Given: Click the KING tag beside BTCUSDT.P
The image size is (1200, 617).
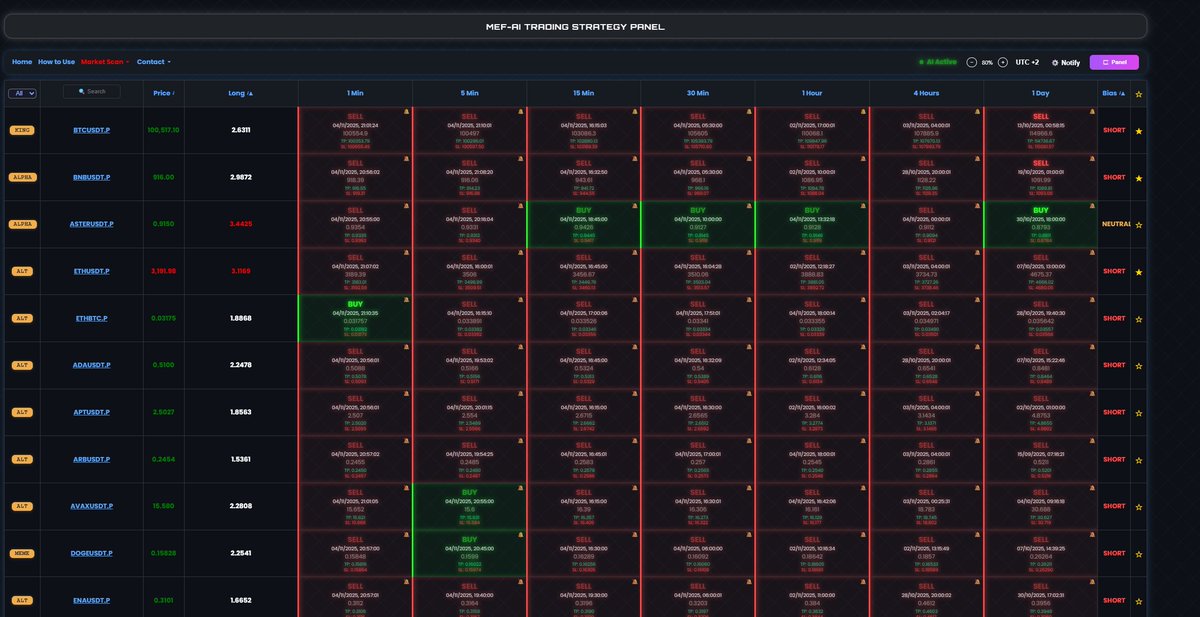Looking at the screenshot, I should click(x=21, y=131).
